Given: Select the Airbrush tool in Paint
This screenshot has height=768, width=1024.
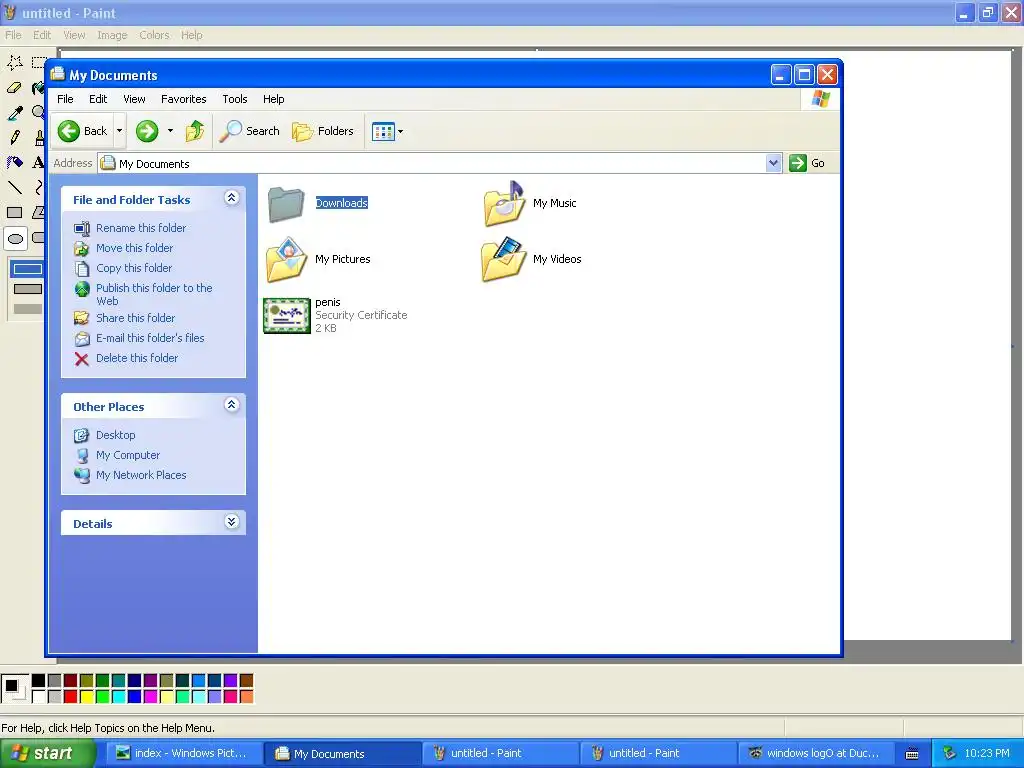Looking at the screenshot, I should point(15,162).
